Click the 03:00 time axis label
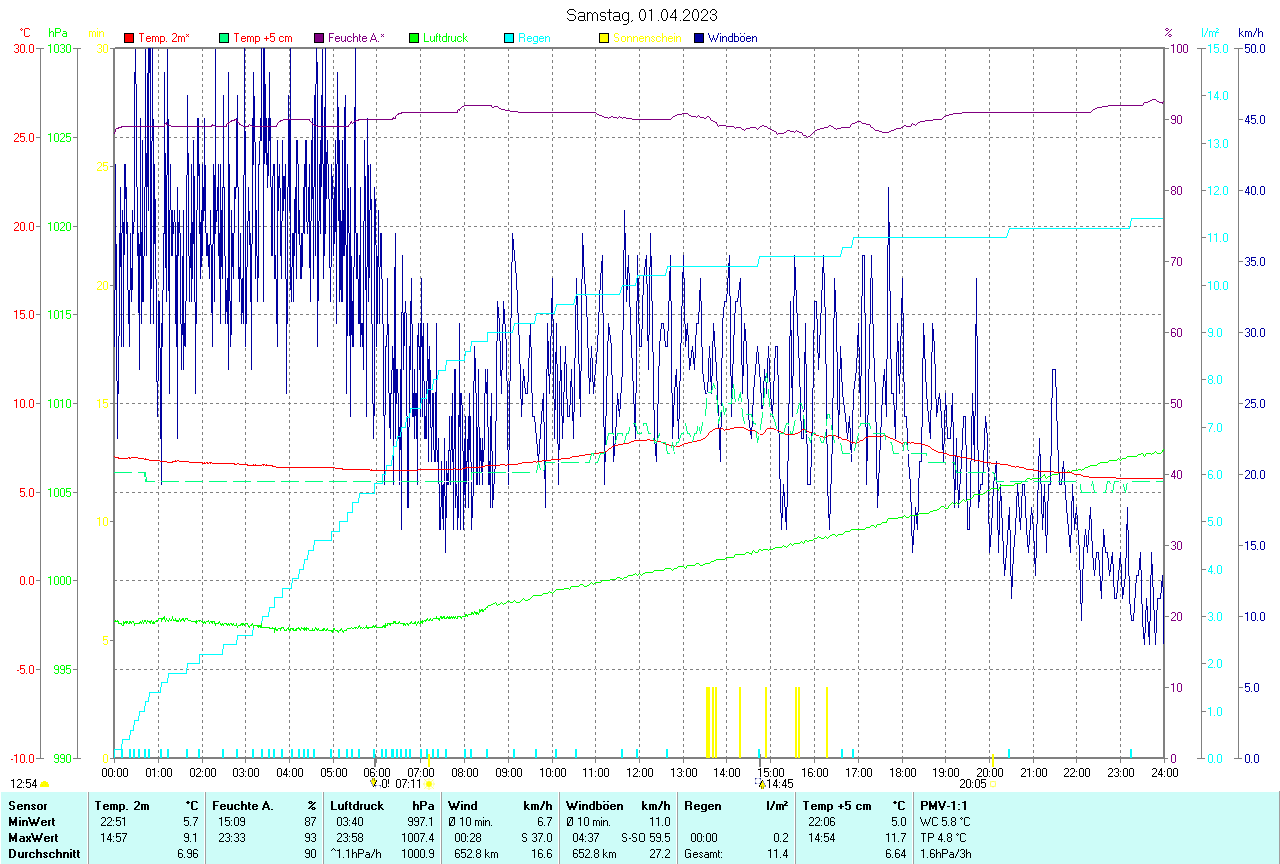Screen dimensions: 1280x864 (x=246, y=772)
